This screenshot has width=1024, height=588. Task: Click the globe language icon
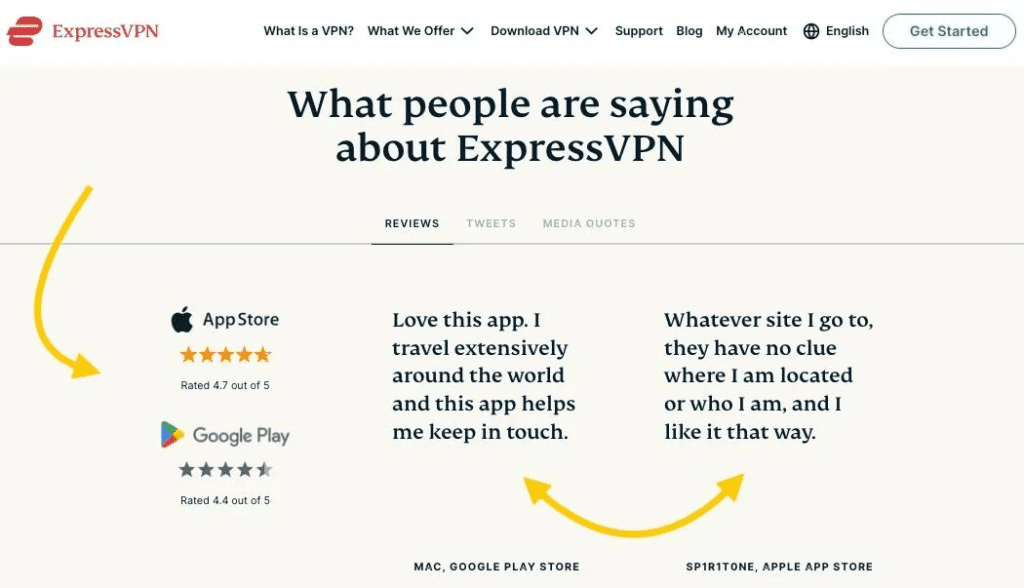[x=811, y=31]
